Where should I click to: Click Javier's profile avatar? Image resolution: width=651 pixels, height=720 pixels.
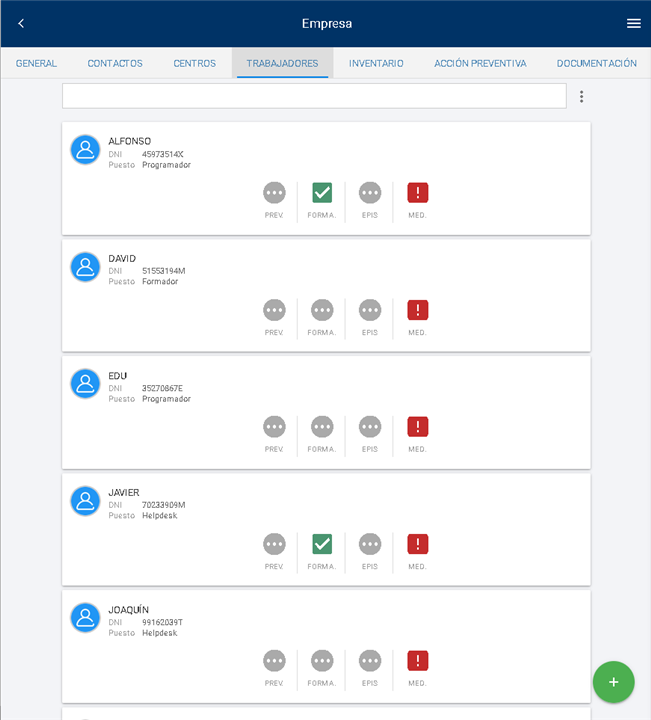85,501
